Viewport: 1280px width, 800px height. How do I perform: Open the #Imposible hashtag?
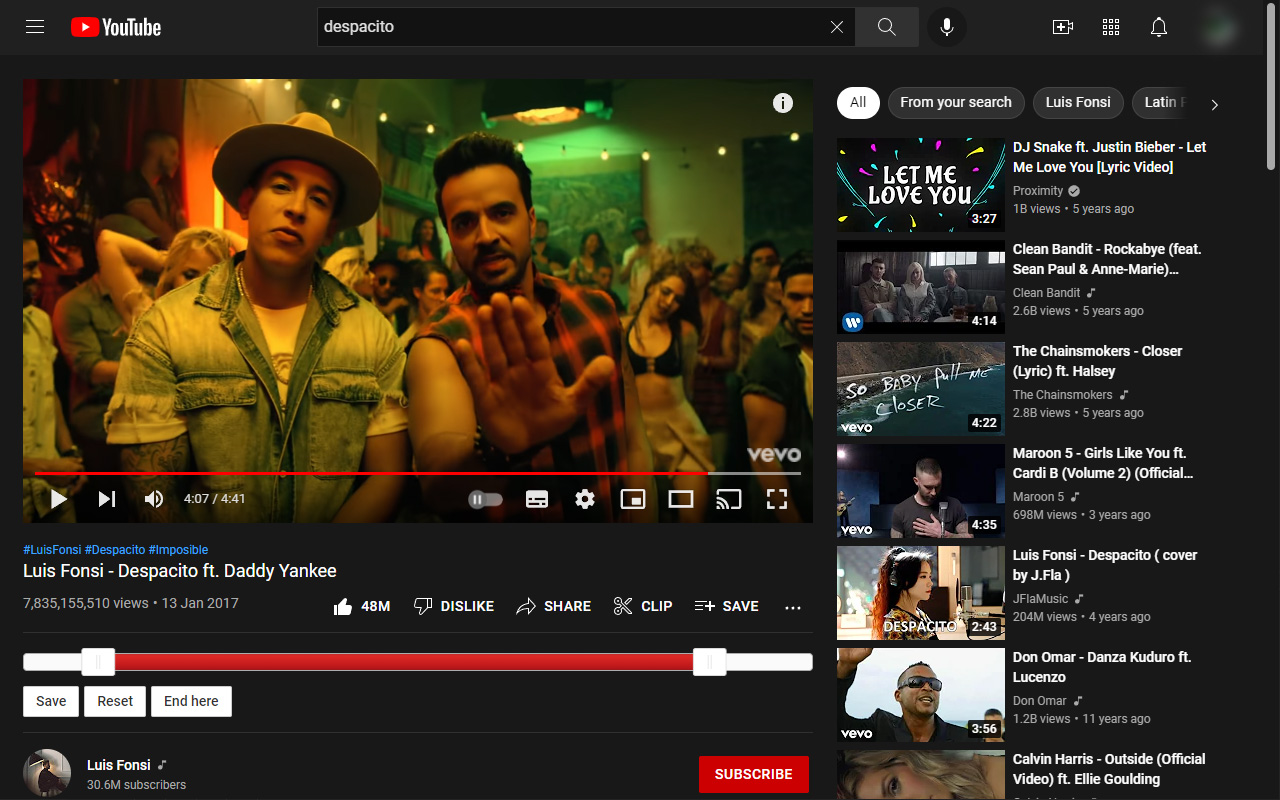click(x=178, y=550)
